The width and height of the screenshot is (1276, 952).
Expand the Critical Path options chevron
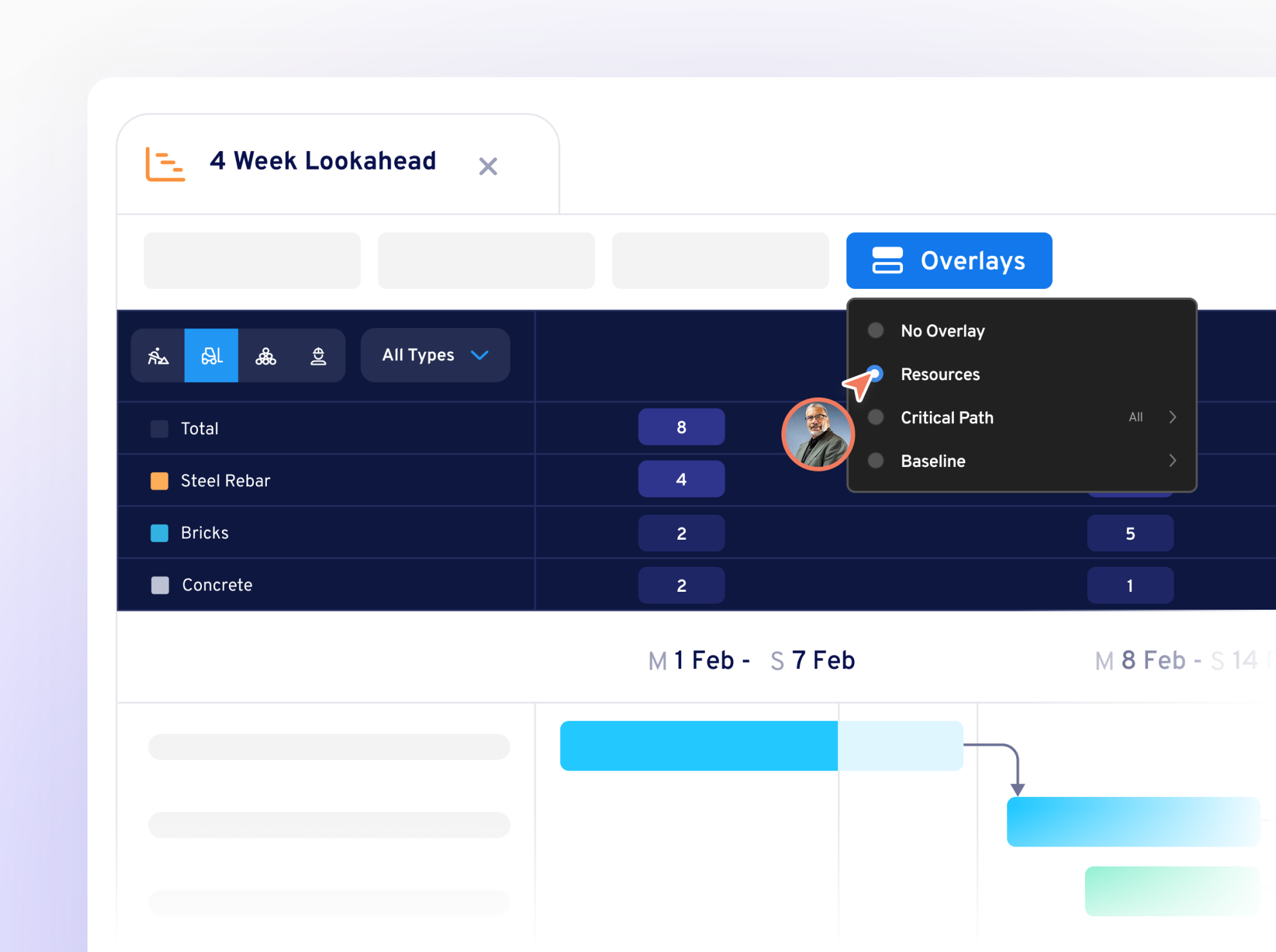point(1172,417)
